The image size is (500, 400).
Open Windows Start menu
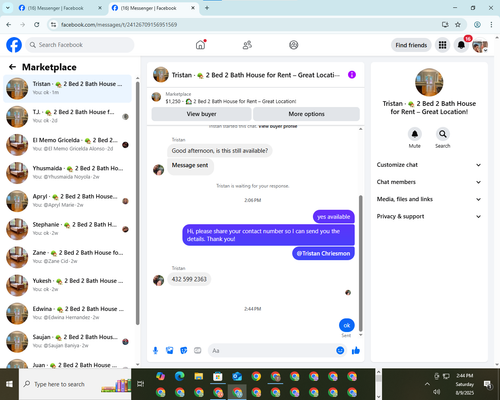[9, 384]
